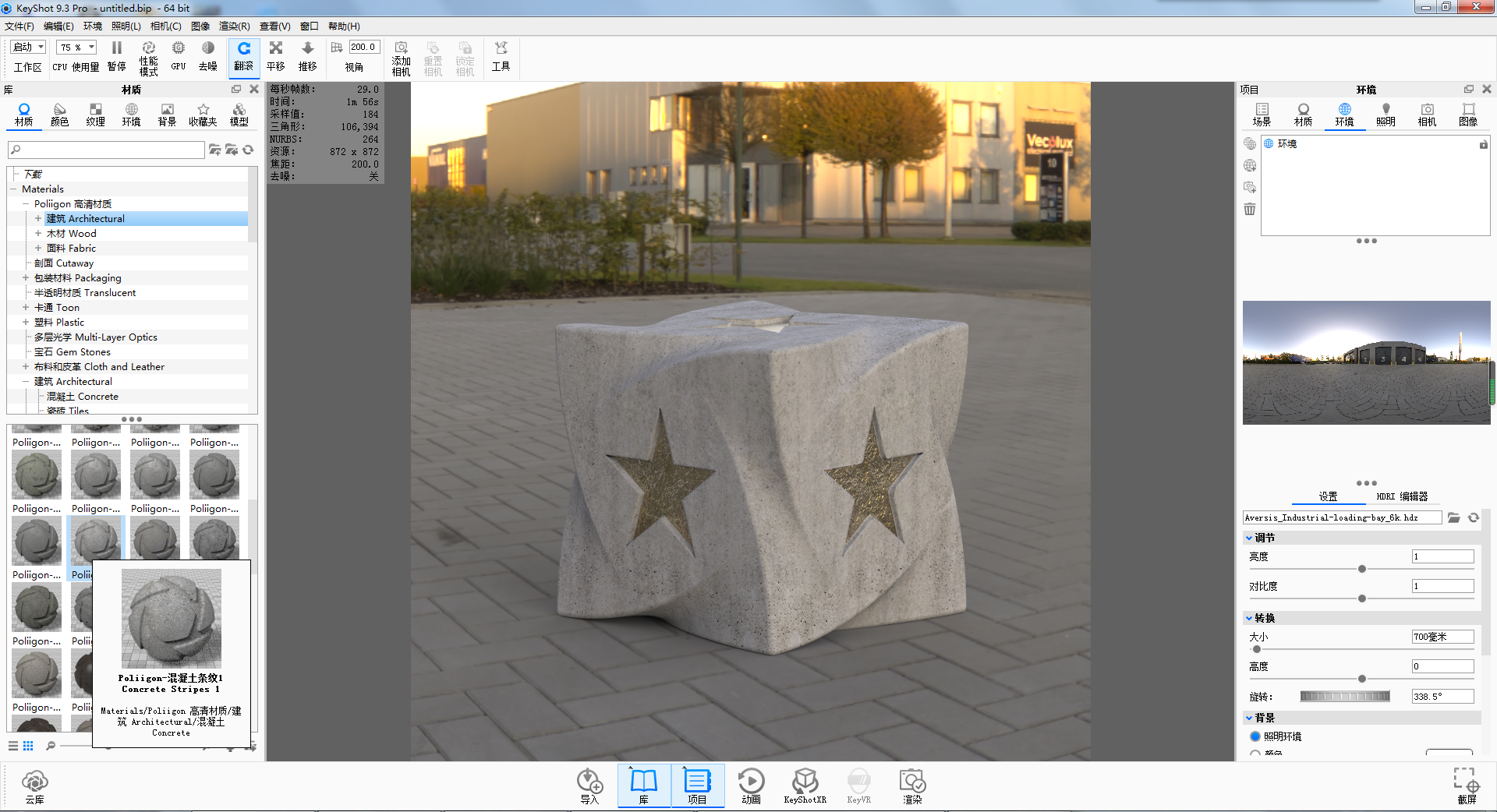This screenshot has height=812, width=1497.
Task: Switch to the 相机 camera tab
Action: pyautogui.click(x=1427, y=115)
